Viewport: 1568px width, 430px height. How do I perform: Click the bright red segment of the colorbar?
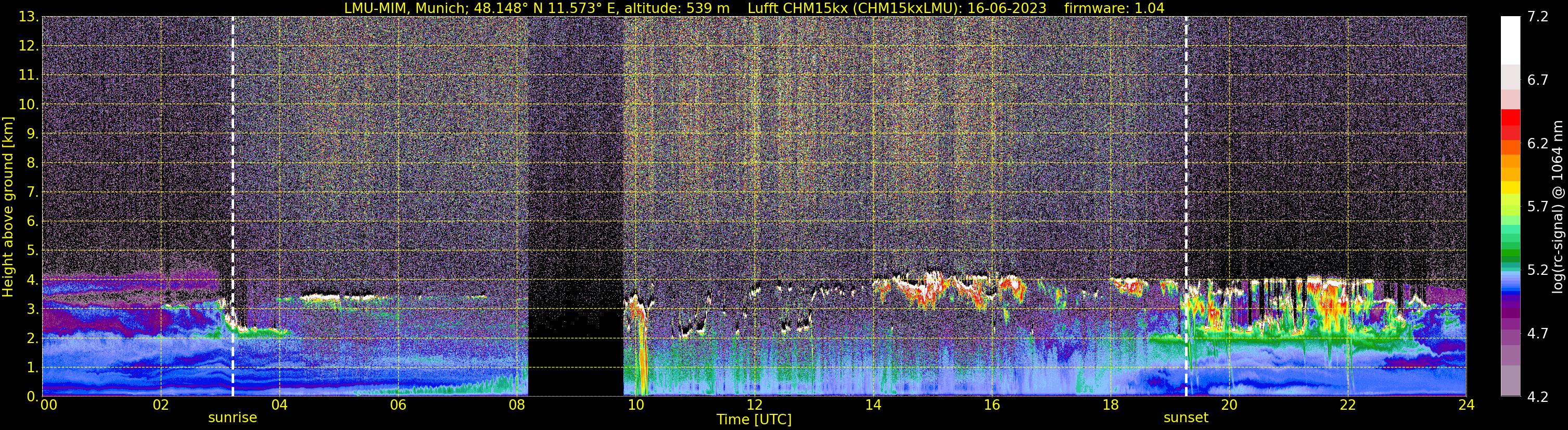coord(1510,117)
